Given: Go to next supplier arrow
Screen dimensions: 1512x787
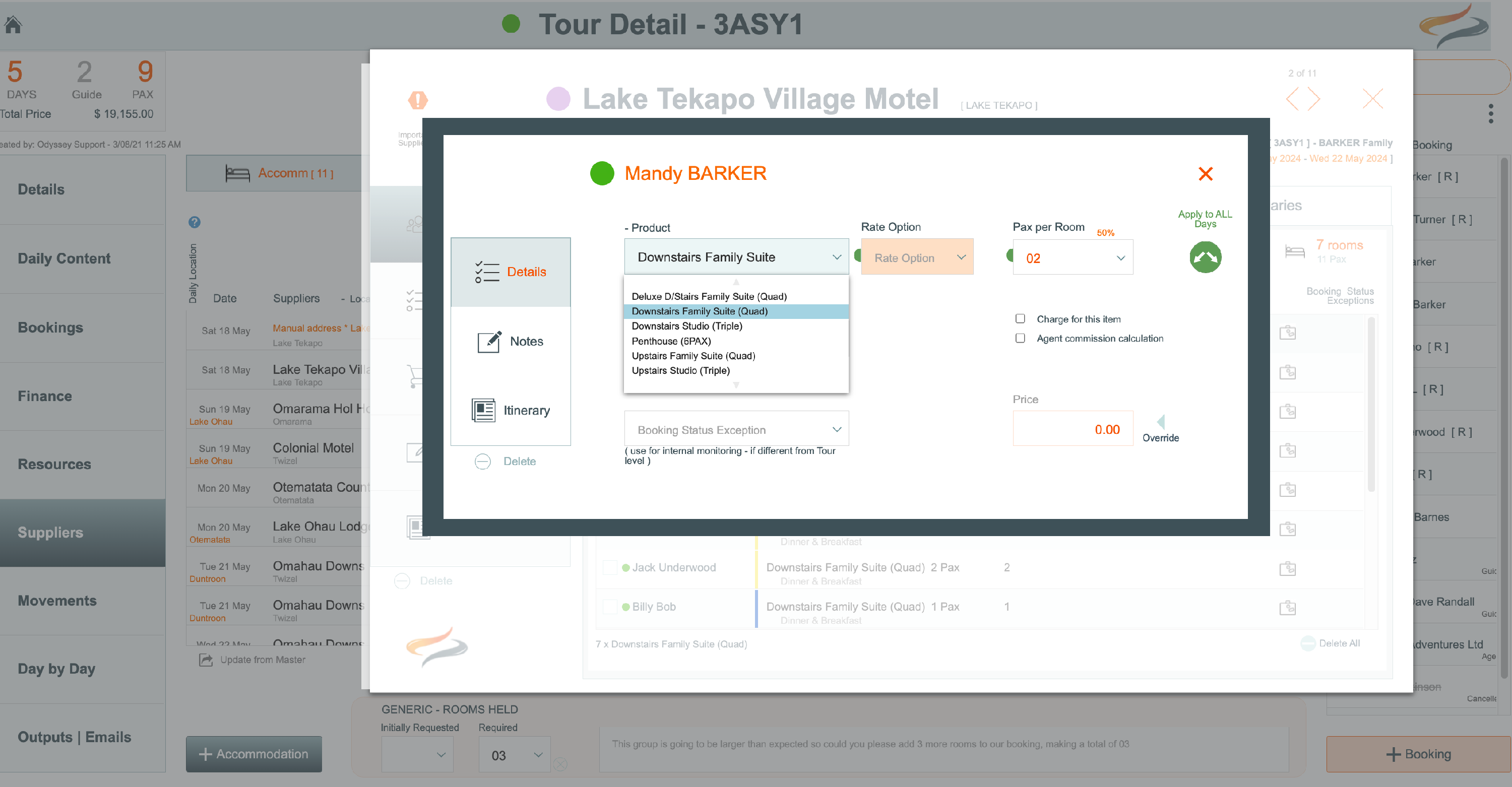Looking at the screenshot, I should (1314, 99).
